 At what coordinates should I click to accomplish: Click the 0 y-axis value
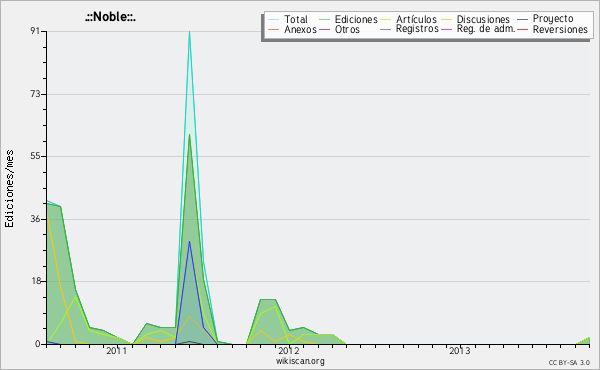(38, 344)
